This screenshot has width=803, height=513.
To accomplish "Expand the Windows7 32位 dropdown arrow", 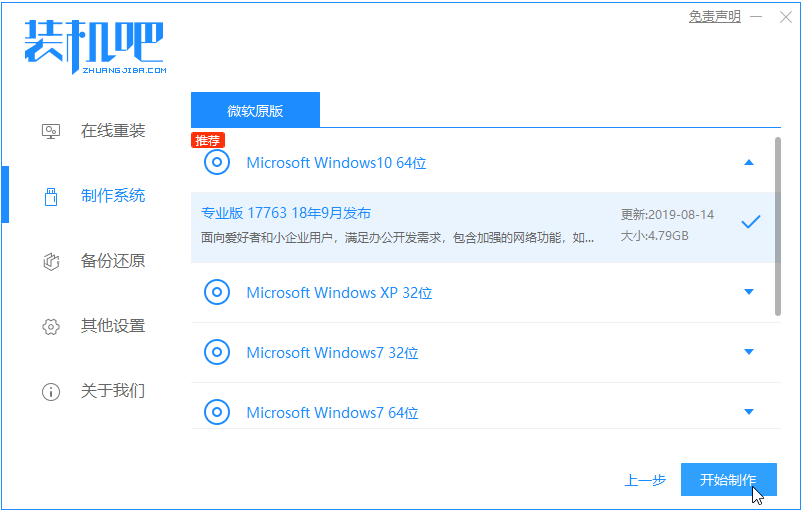I will point(749,352).
